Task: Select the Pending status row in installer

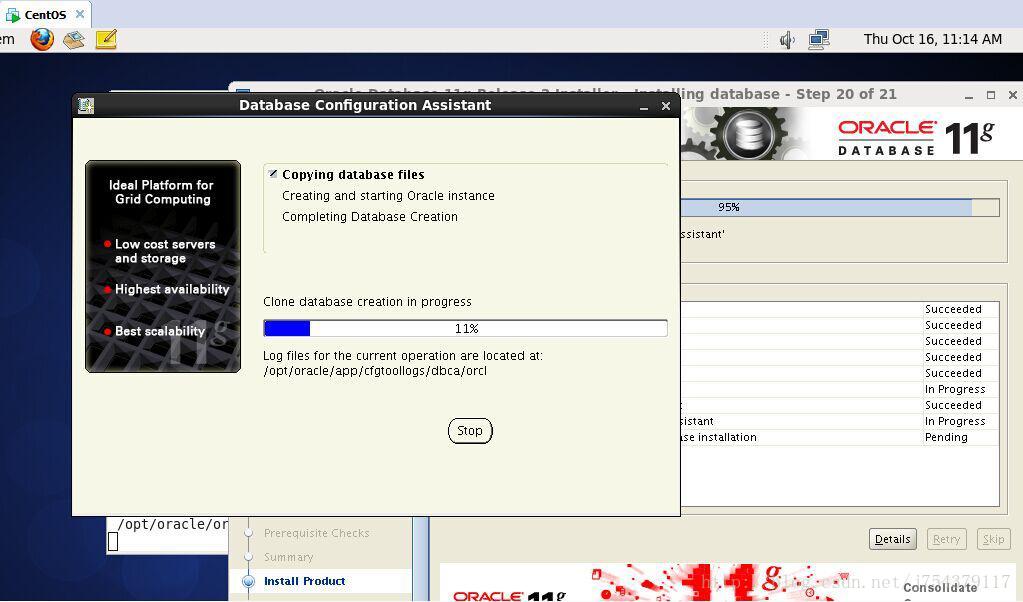Action: click(x=840, y=438)
